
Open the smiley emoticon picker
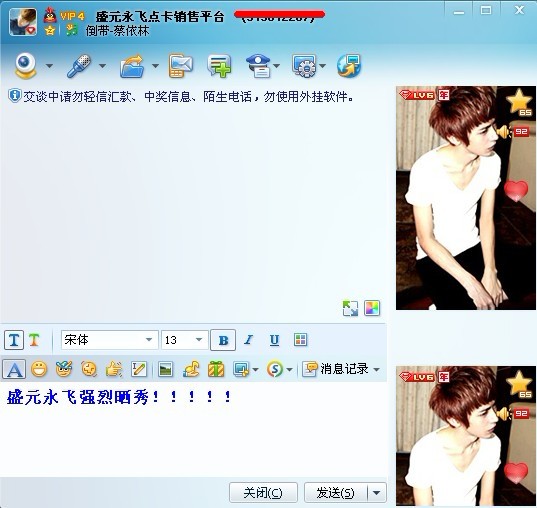click(x=39, y=369)
